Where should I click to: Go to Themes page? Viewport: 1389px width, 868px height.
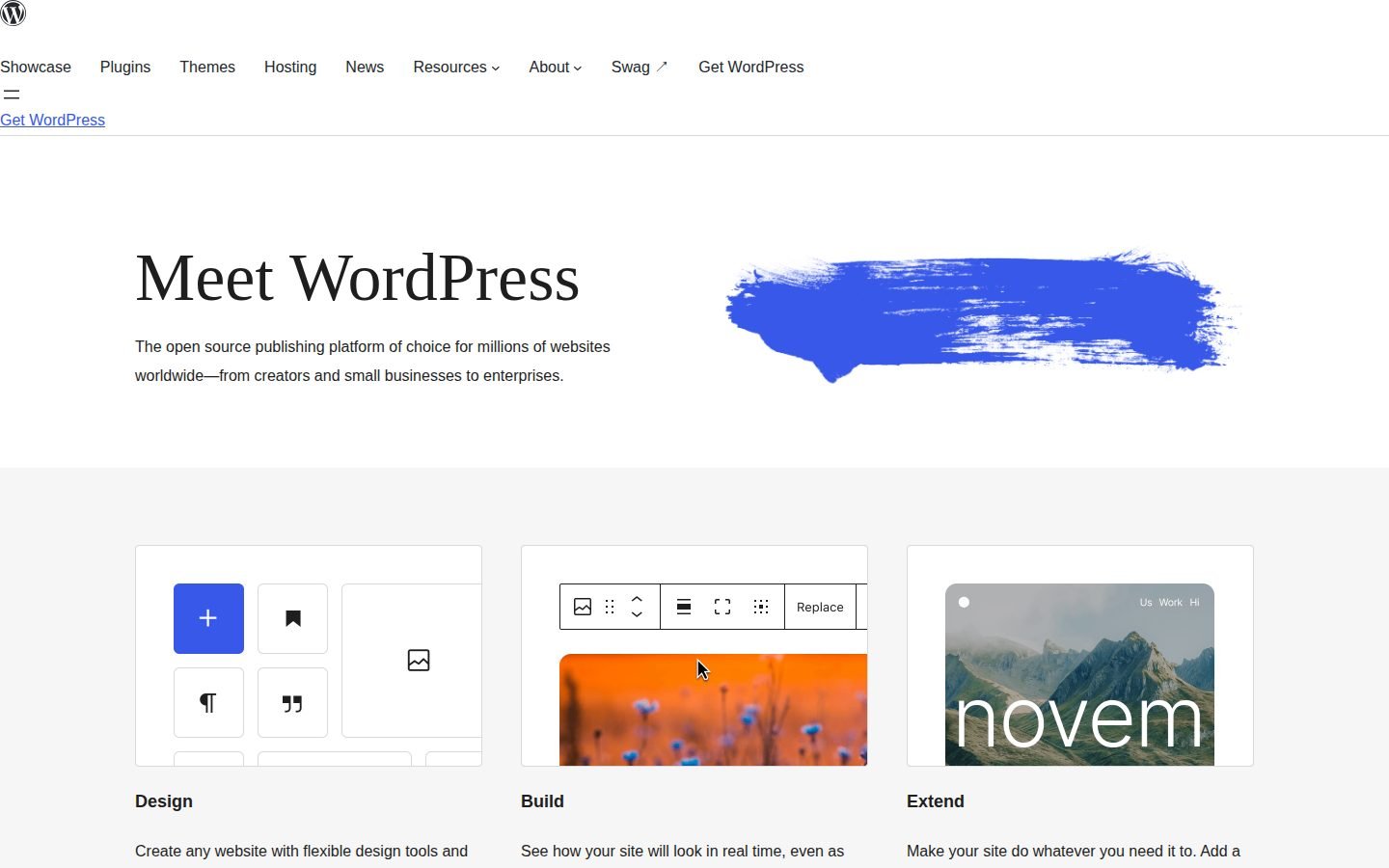[207, 67]
